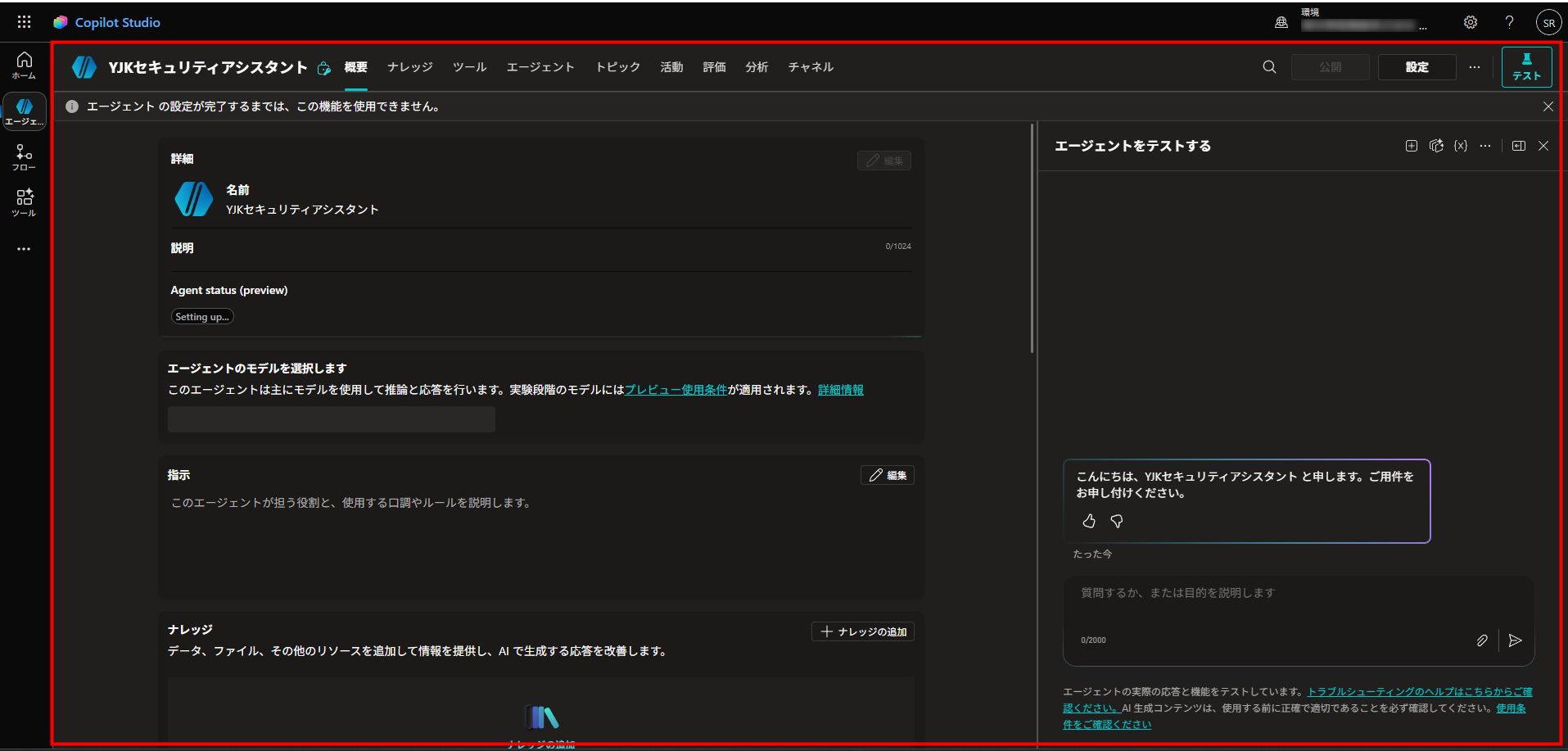Image resolution: width=1568 pixels, height=751 pixels.
Task: Switch to the チャネル tab
Action: pyautogui.click(x=811, y=67)
